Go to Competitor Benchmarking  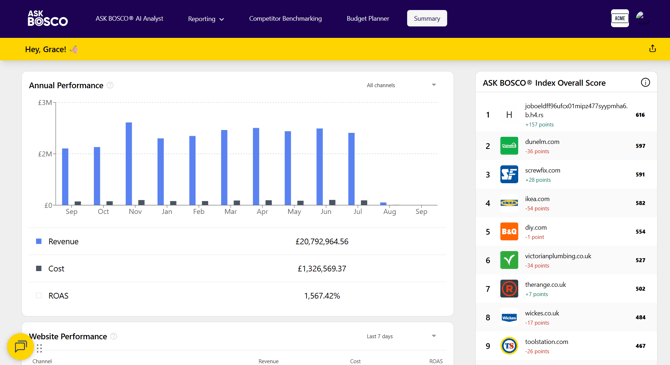[x=285, y=19]
